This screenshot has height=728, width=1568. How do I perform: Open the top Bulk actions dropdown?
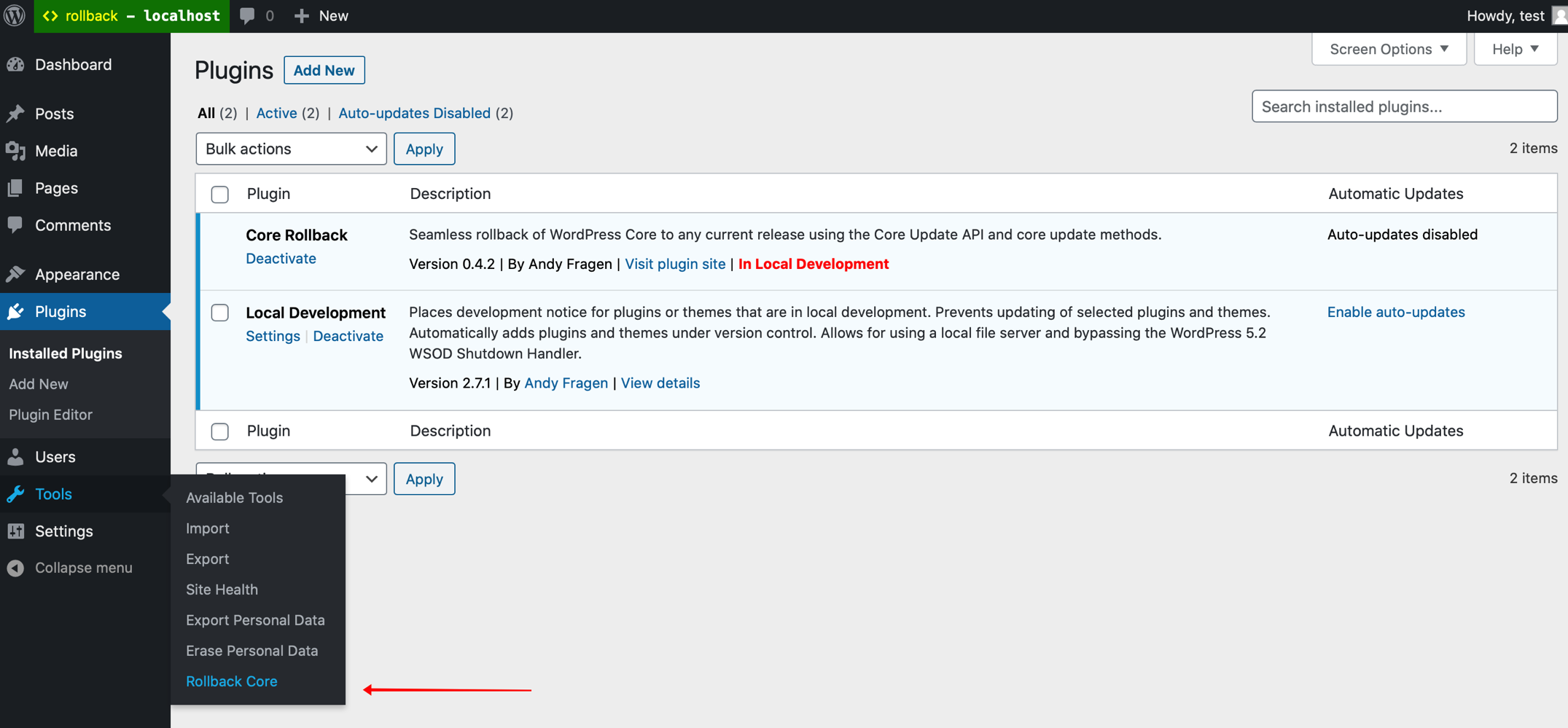point(291,149)
